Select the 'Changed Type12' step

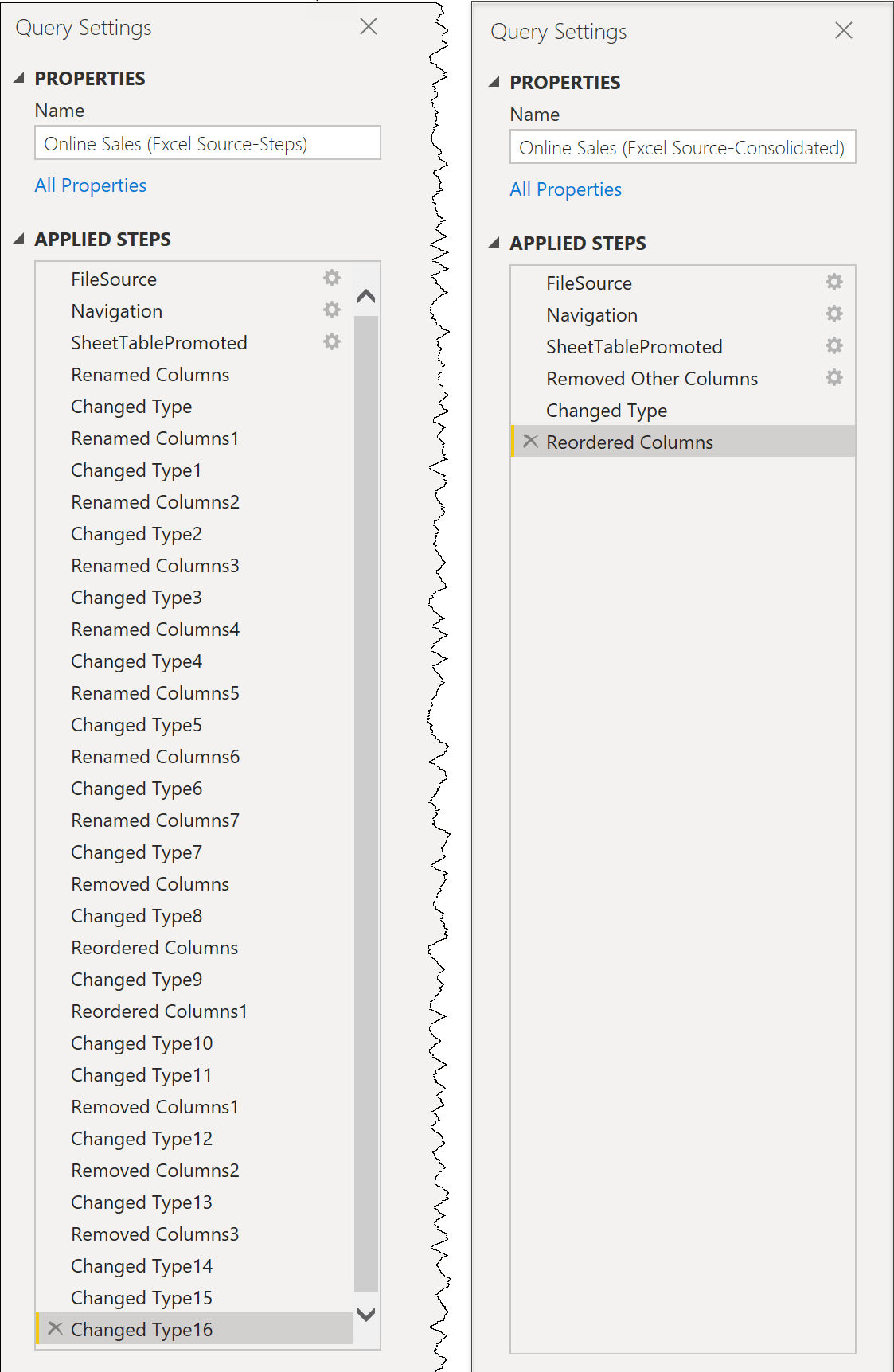tap(193, 1139)
